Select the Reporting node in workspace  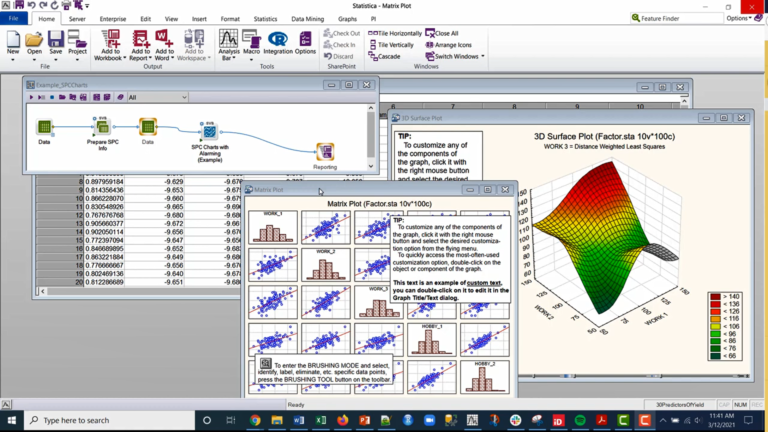tap(325, 151)
